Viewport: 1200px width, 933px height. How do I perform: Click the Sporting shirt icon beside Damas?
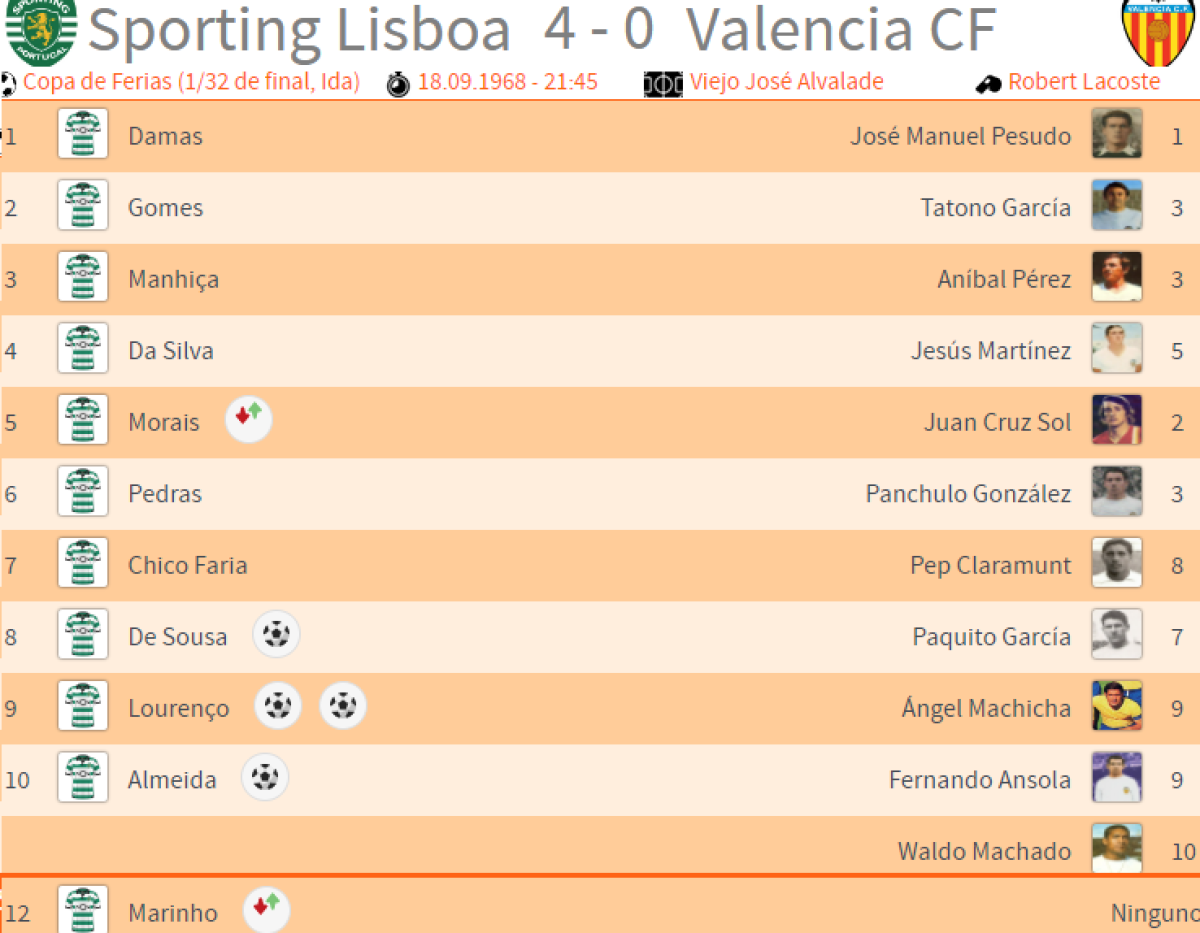pyautogui.click(x=83, y=135)
